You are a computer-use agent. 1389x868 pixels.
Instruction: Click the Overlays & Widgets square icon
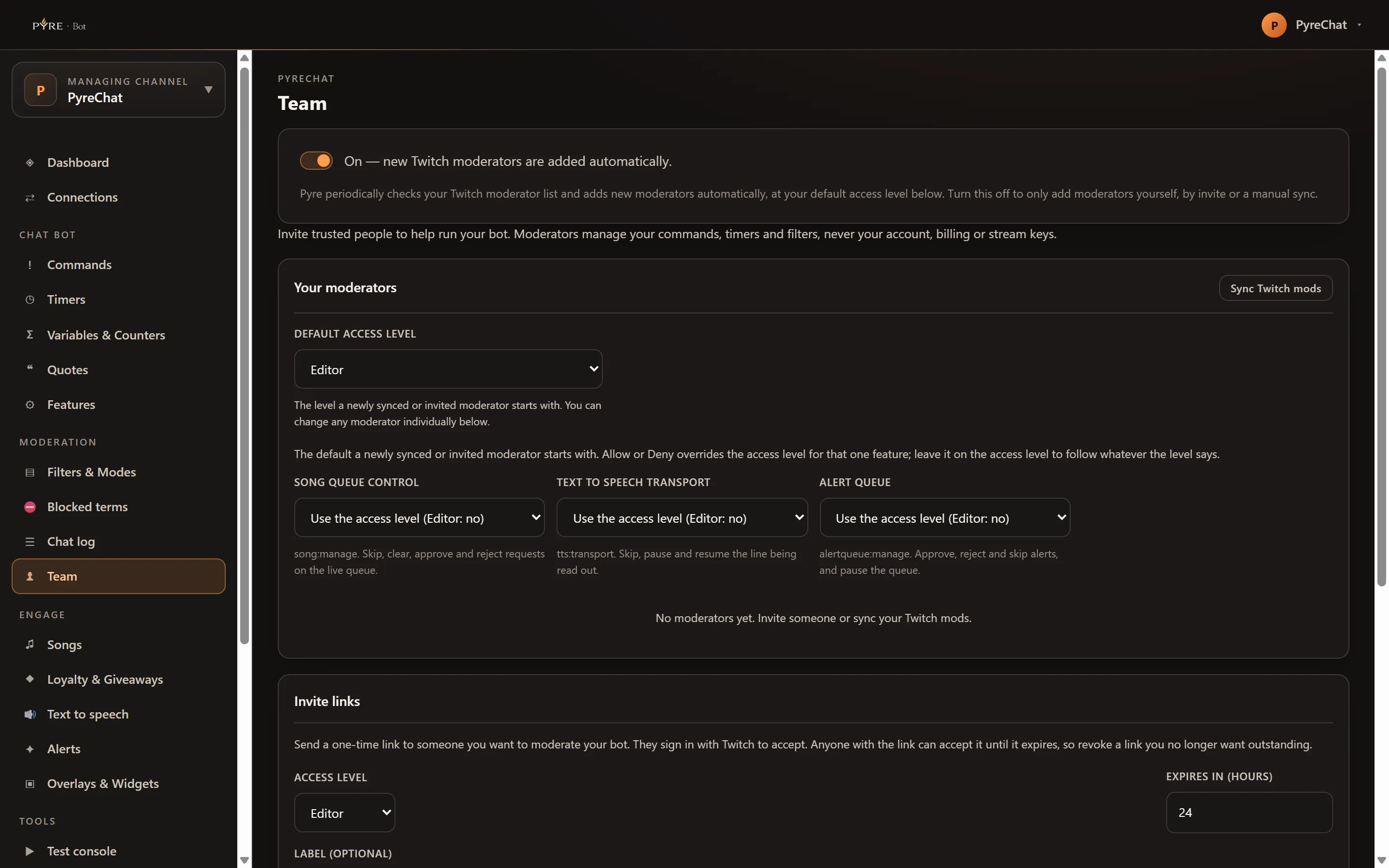click(30, 784)
